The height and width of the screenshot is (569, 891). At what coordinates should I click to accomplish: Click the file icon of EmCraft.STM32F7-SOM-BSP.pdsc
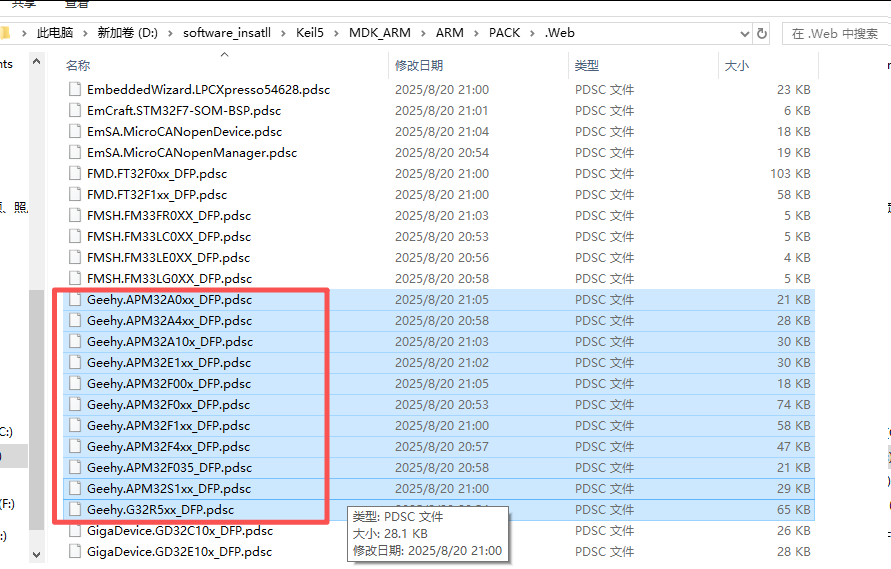tap(74, 110)
